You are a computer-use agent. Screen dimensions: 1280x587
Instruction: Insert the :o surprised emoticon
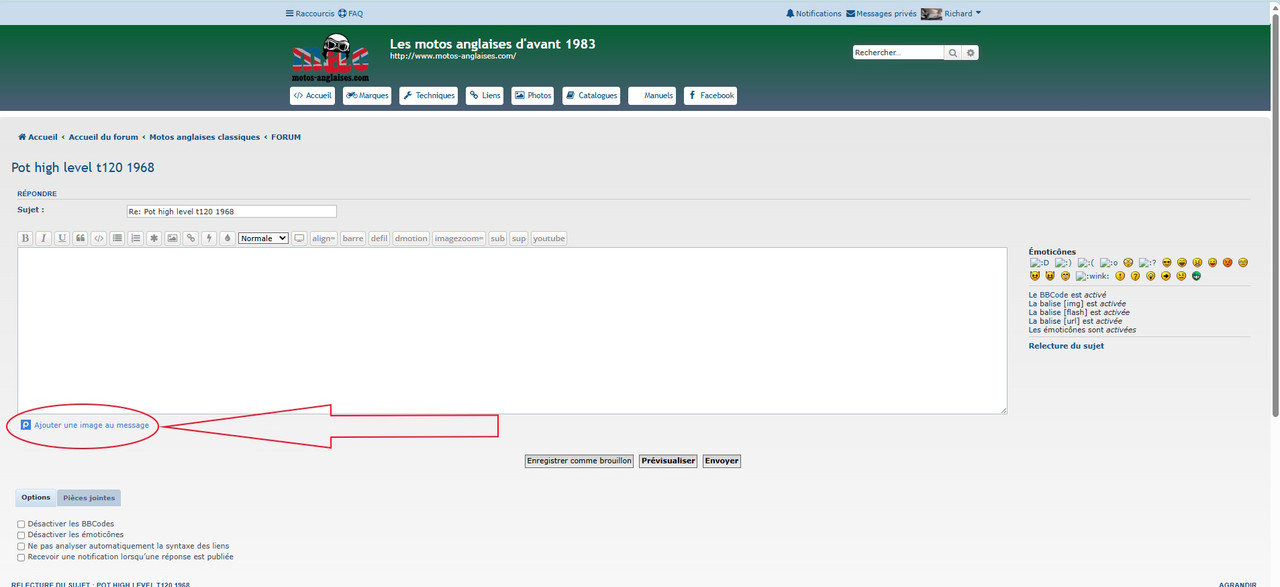pyautogui.click(x=1109, y=263)
